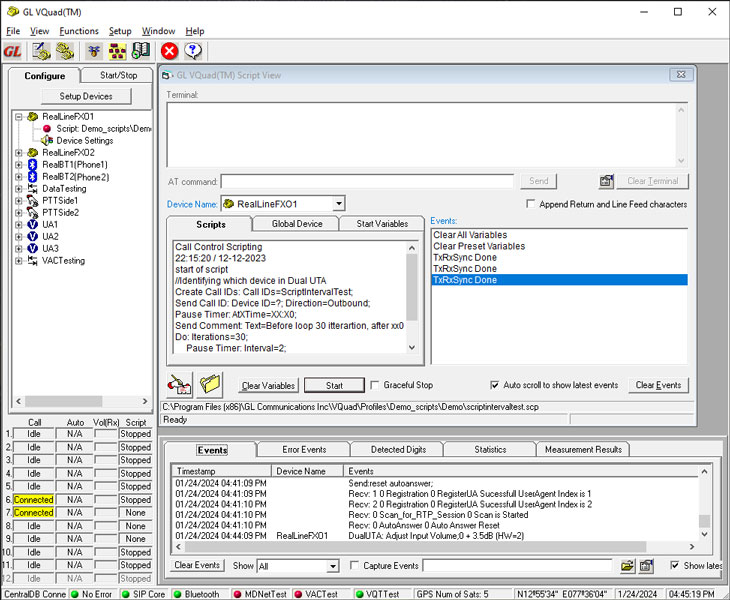This screenshot has width=730, height=600.
Task: Expand the RealLineFXO2 tree node
Action: 19,153
